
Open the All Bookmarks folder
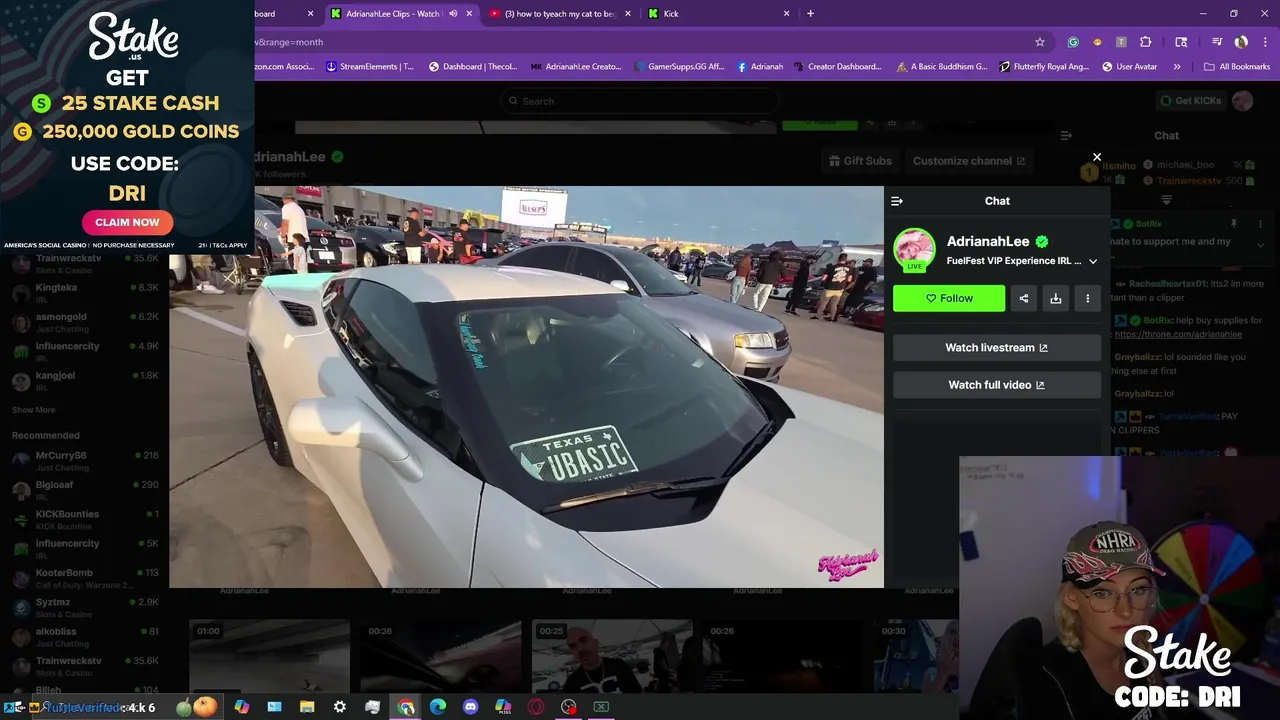1237,67
